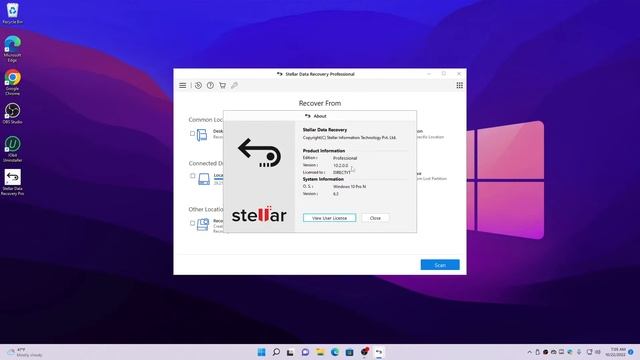The image size is (640, 360).
Task: Open the weather widget on the taskbar
Action: tap(25, 352)
